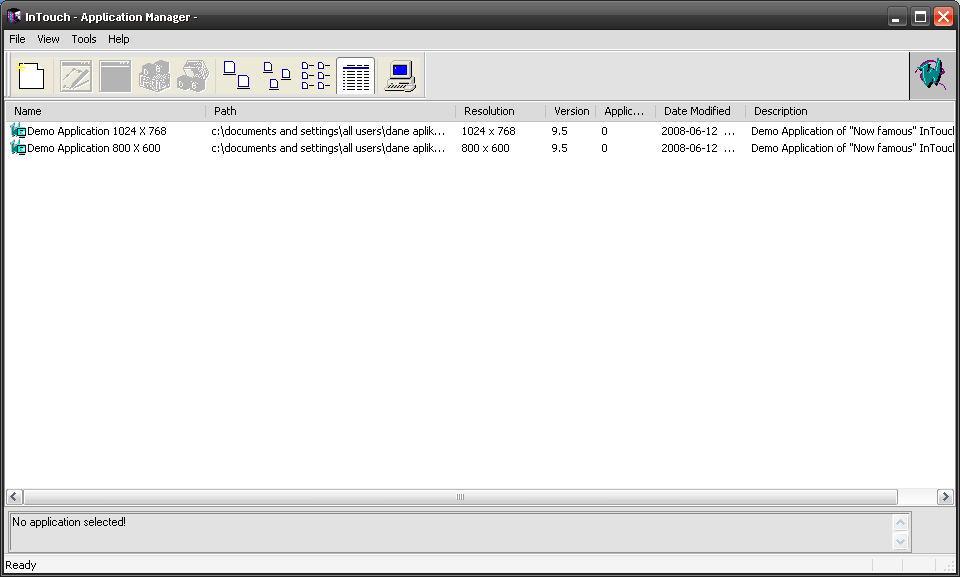The height and width of the screenshot is (577, 960).
Task: Switch to Small Icons view
Action: pyautogui.click(x=276, y=76)
